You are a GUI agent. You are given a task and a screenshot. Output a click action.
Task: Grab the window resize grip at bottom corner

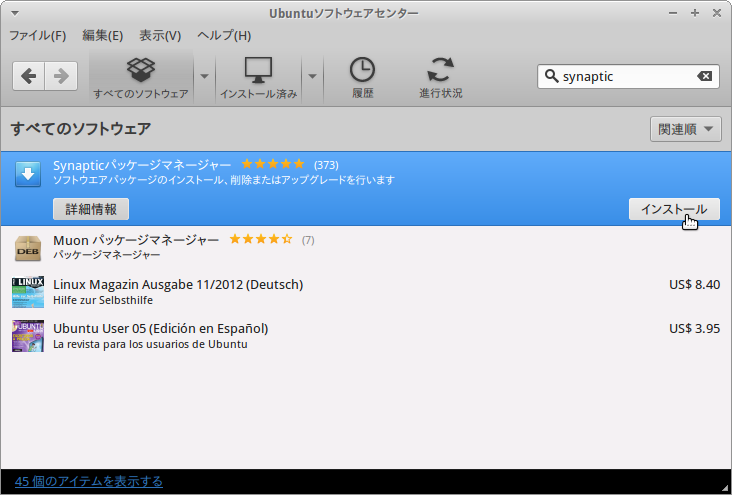pos(725,488)
